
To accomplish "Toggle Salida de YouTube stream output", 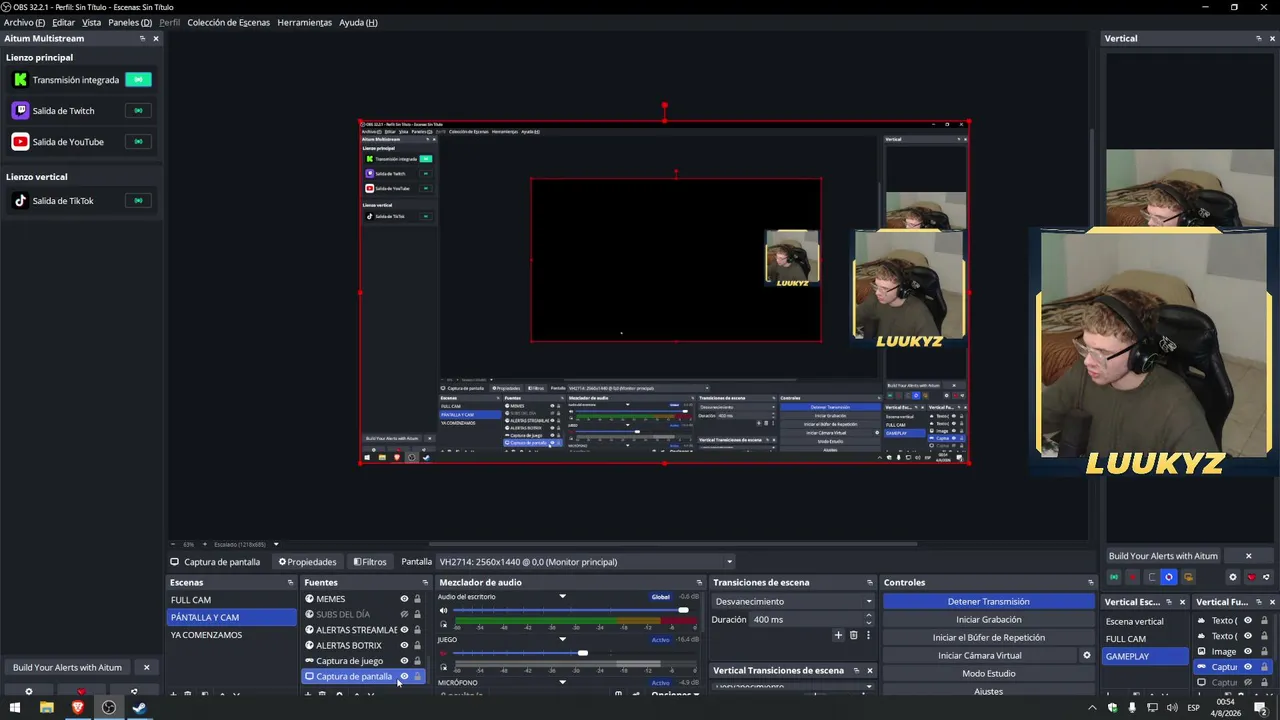I will [x=138, y=142].
